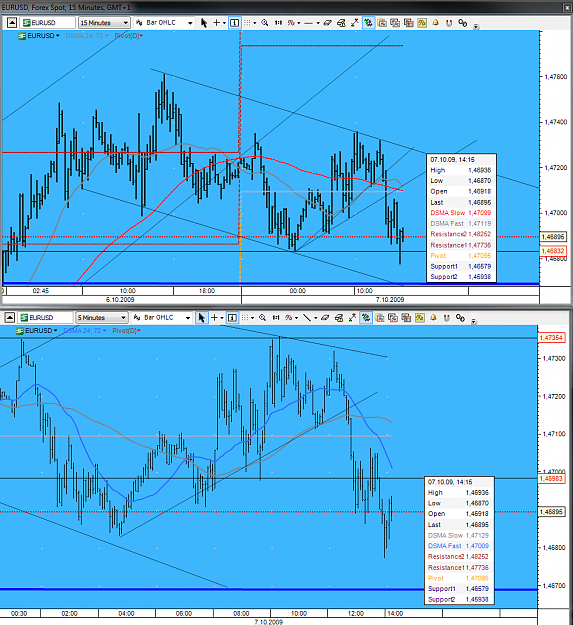Open the indicators dropdown arrow in 15 Minutes toolbar

pos(299,23)
